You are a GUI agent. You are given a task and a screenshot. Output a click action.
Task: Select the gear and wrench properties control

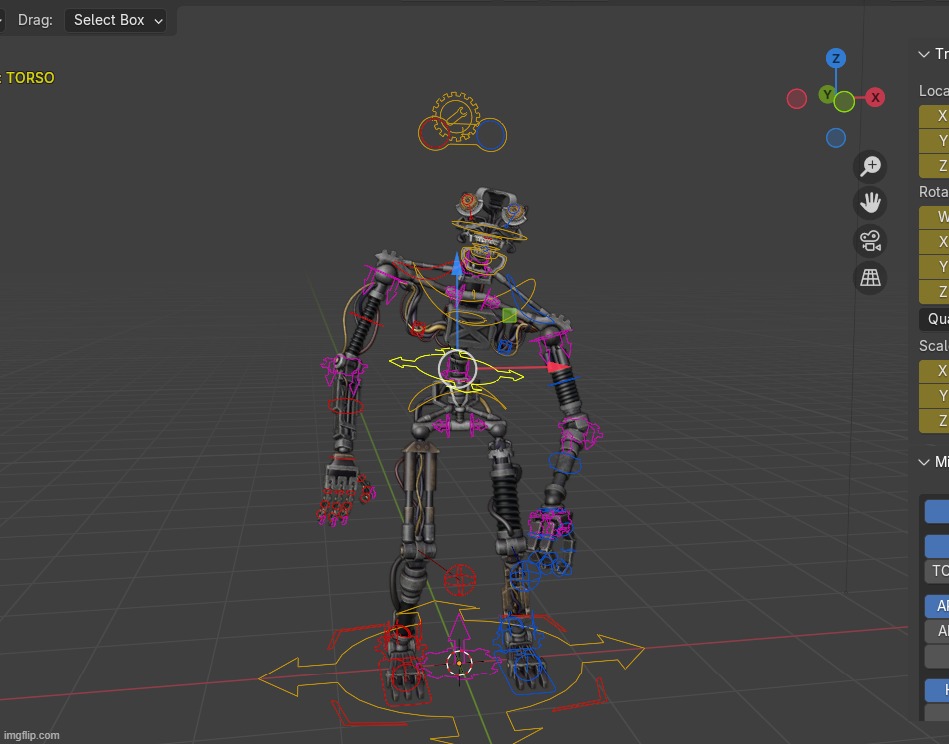tap(456, 116)
